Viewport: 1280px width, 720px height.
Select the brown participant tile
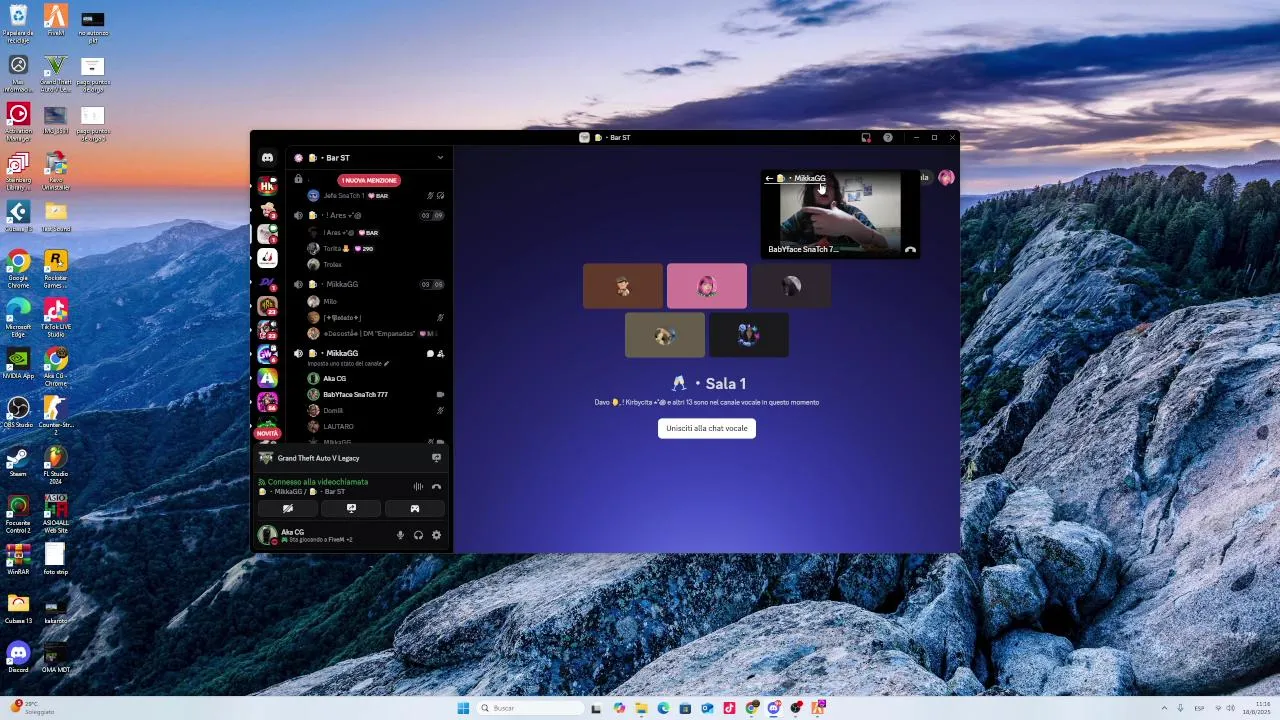coord(623,286)
